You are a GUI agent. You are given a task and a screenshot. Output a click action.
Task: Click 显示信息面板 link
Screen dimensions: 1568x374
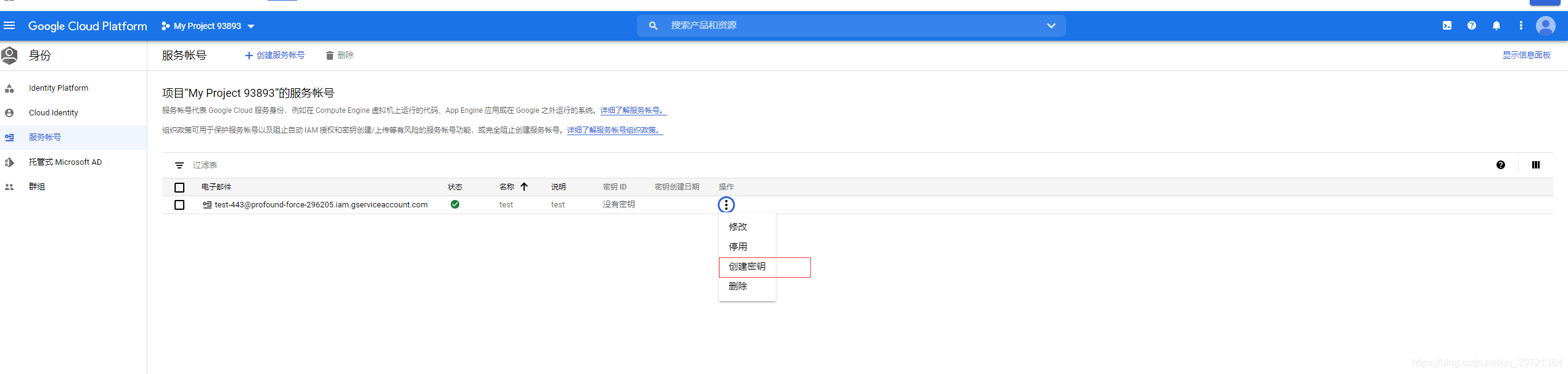pos(1526,55)
